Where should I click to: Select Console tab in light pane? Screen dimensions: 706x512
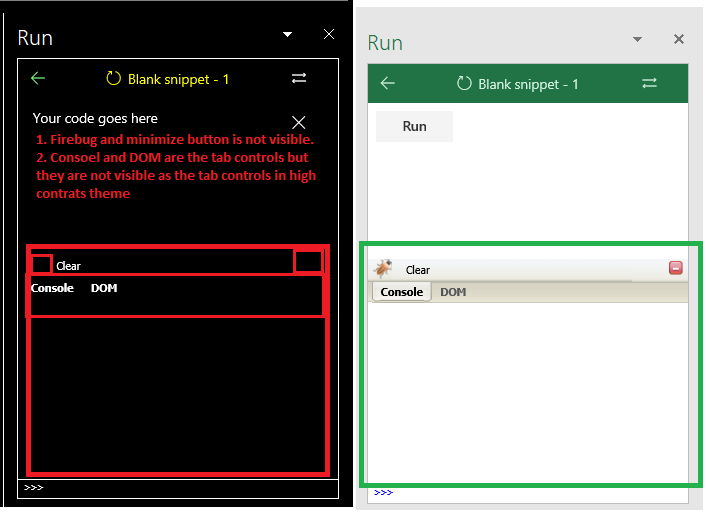pos(402,292)
